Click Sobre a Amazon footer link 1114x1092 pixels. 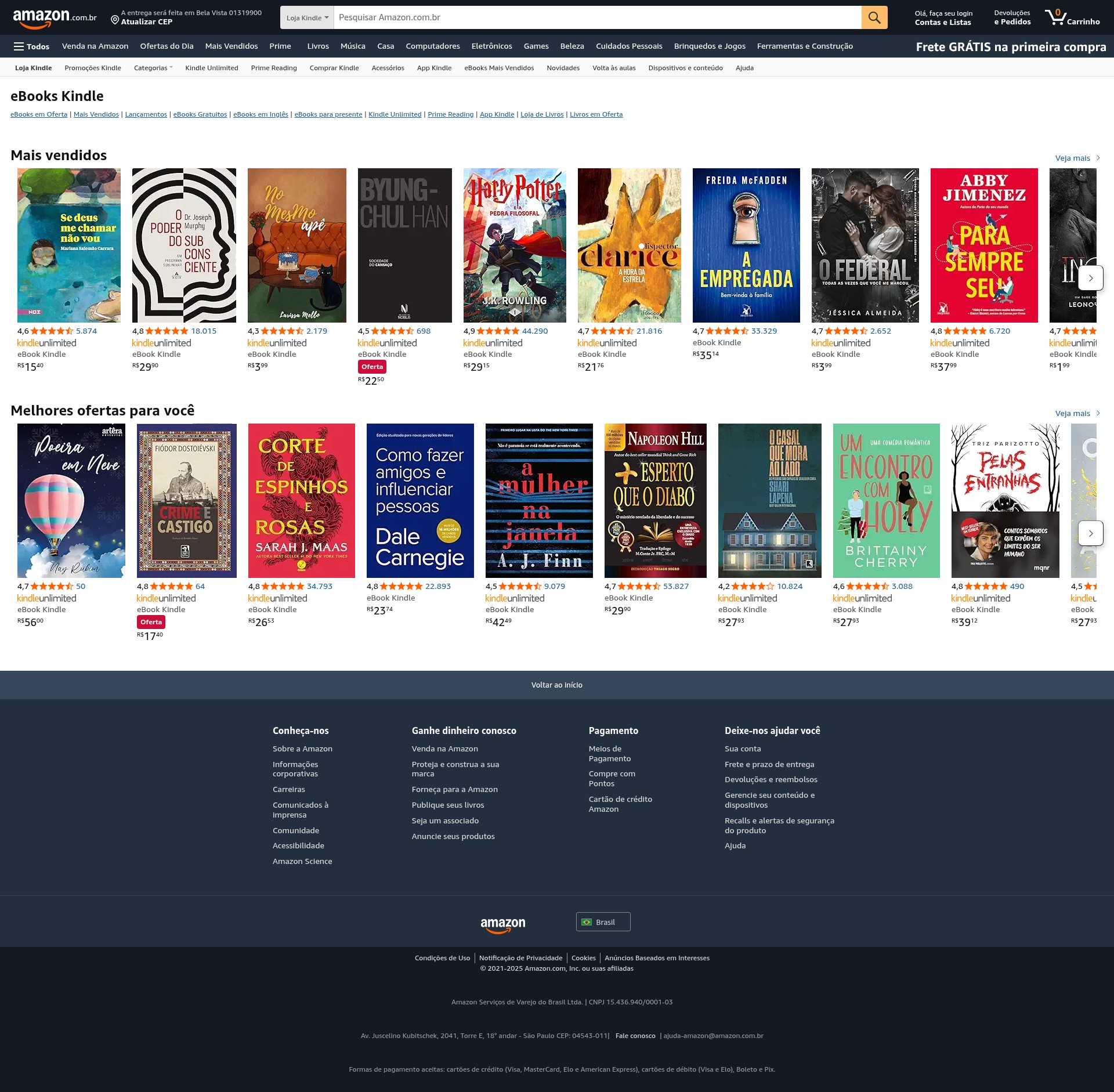coord(302,749)
